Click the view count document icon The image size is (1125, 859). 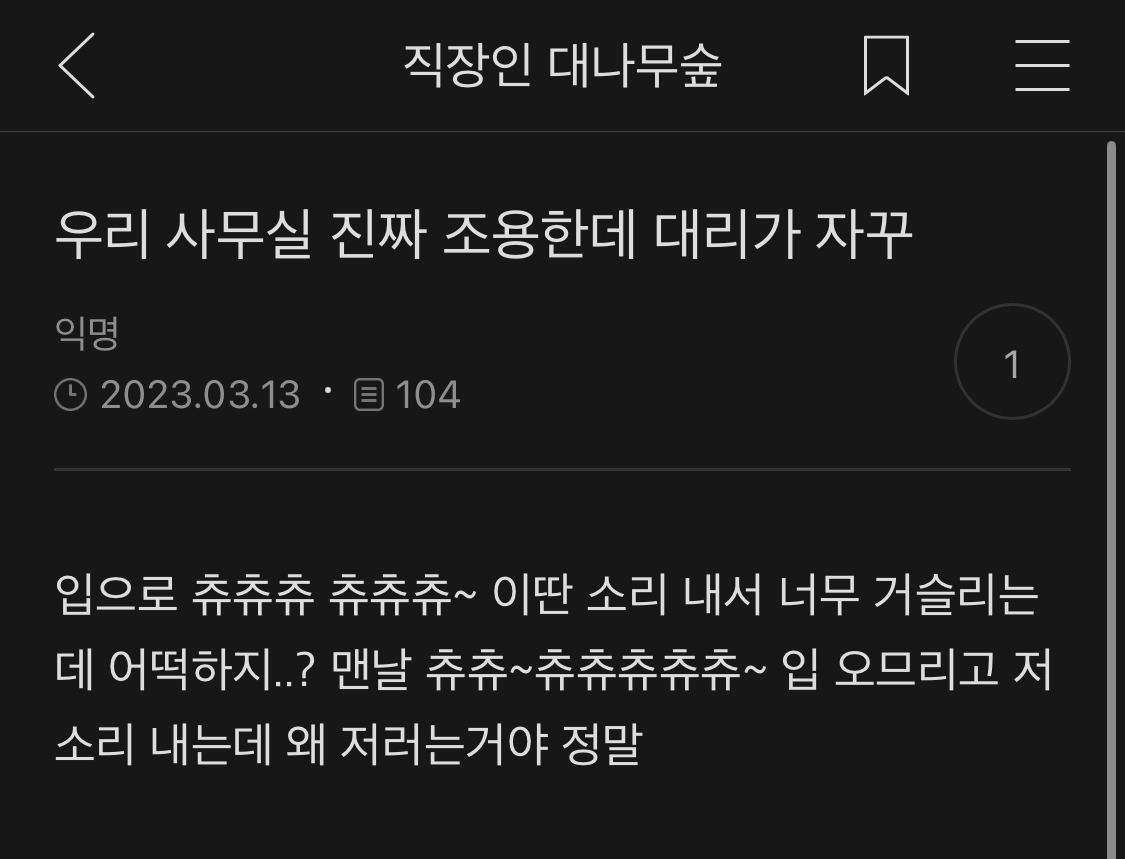tap(369, 395)
